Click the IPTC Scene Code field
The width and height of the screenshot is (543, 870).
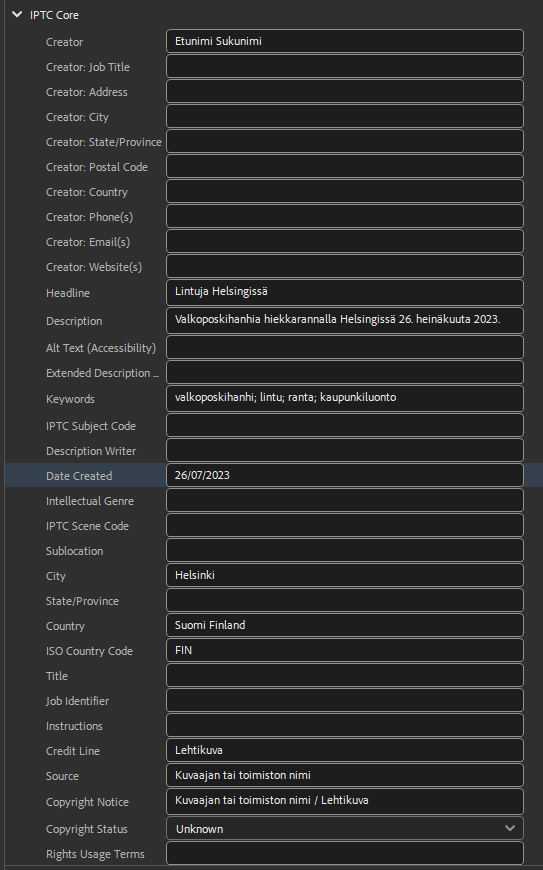[x=345, y=525]
